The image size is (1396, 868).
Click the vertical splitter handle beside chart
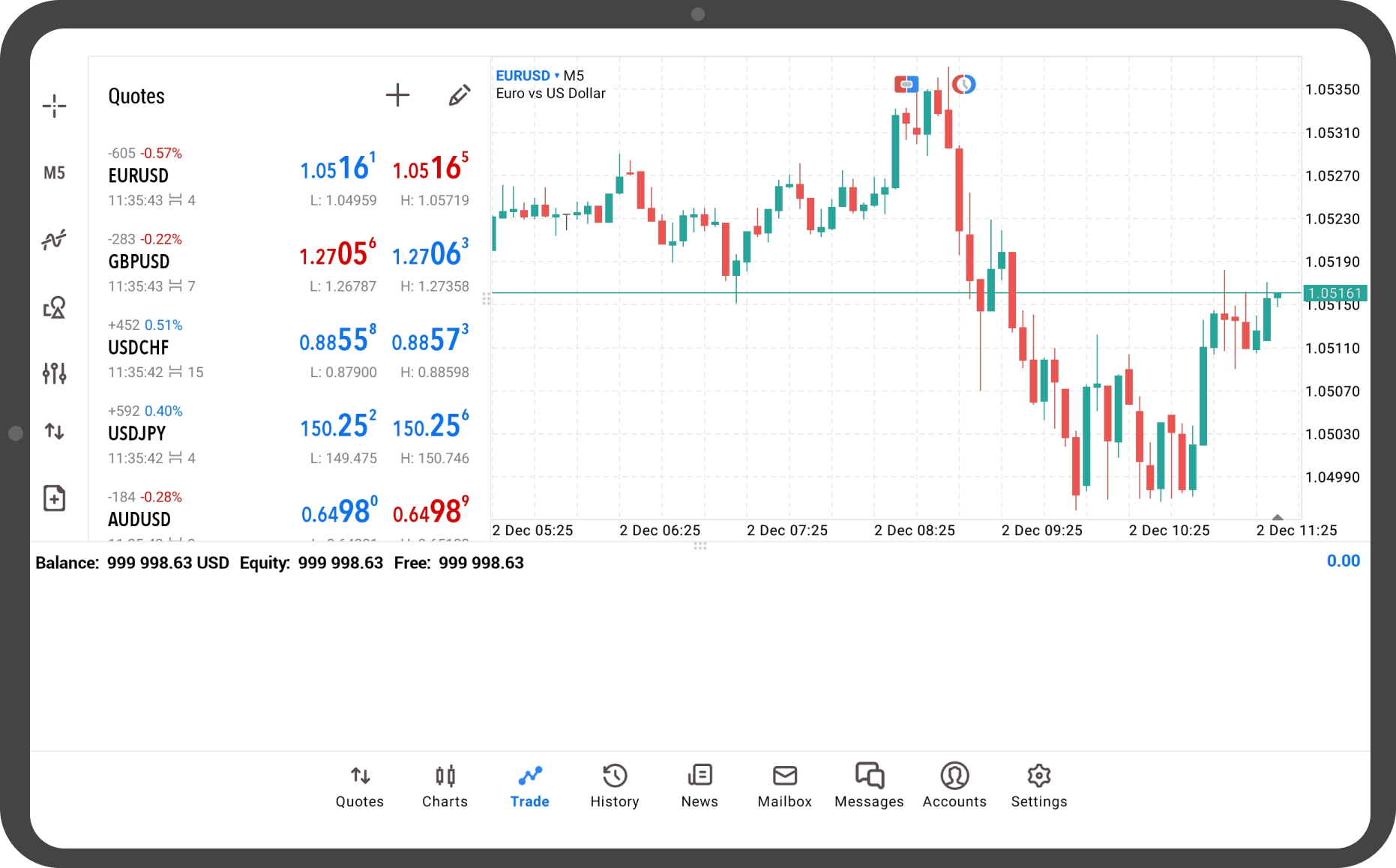pyautogui.click(x=487, y=298)
